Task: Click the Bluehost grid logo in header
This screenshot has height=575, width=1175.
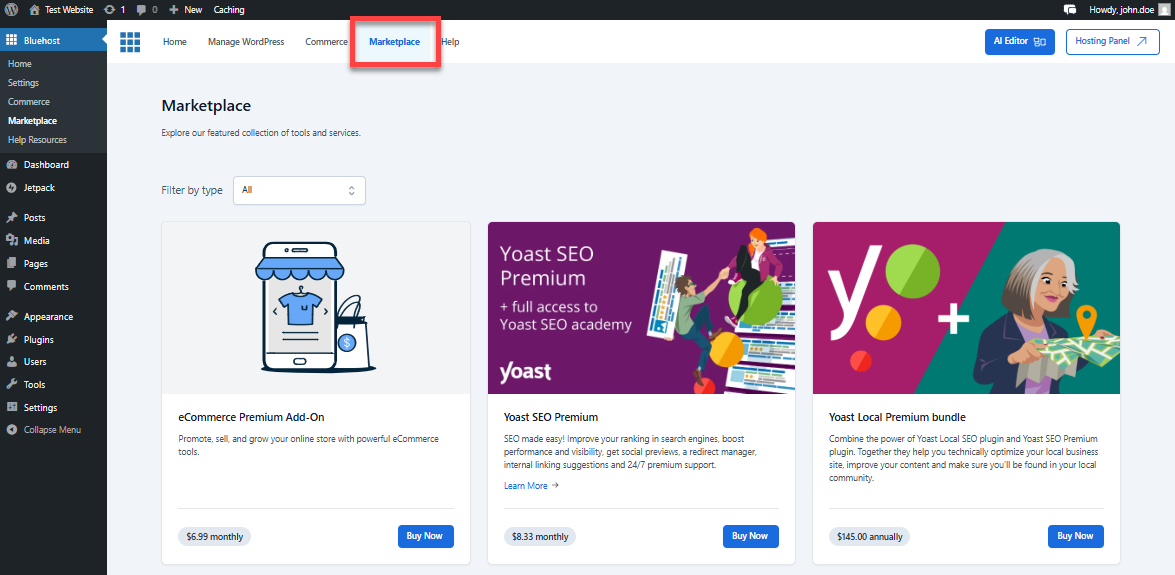Action: point(130,42)
